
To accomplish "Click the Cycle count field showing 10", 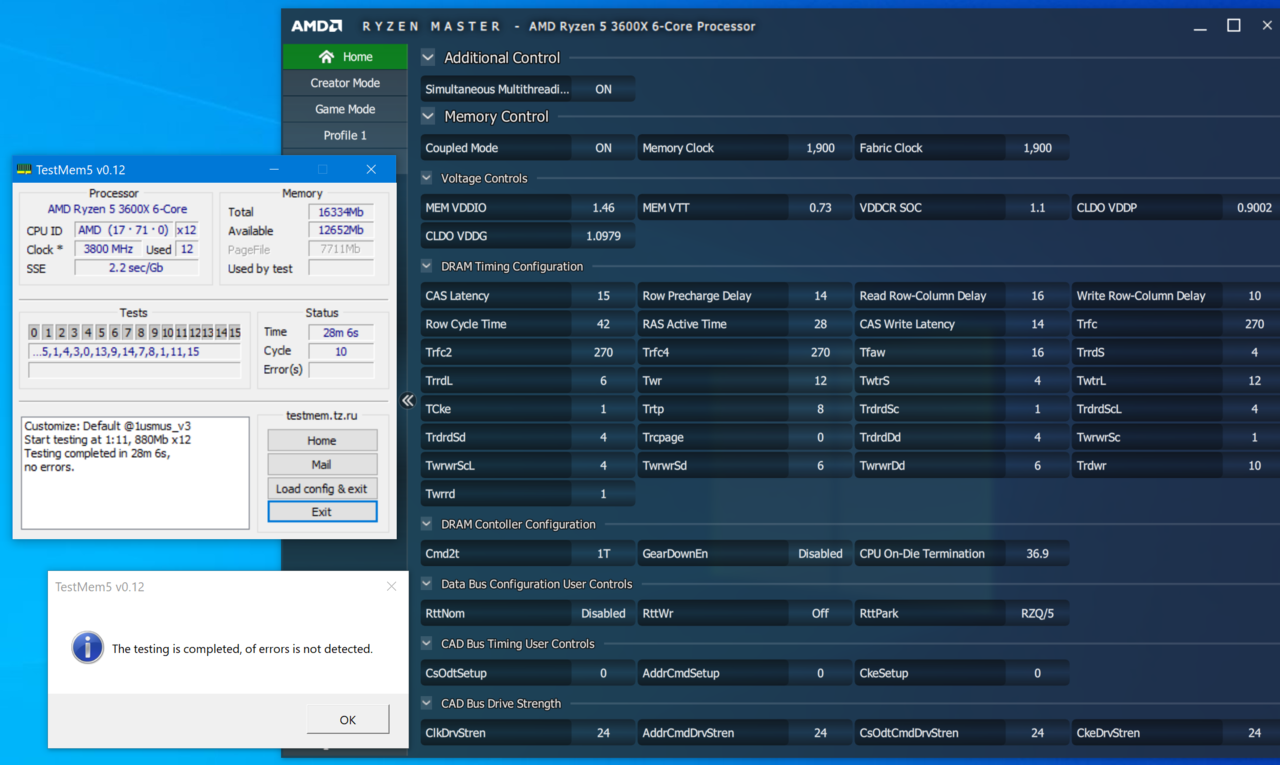I will pyautogui.click(x=341, y=352).
